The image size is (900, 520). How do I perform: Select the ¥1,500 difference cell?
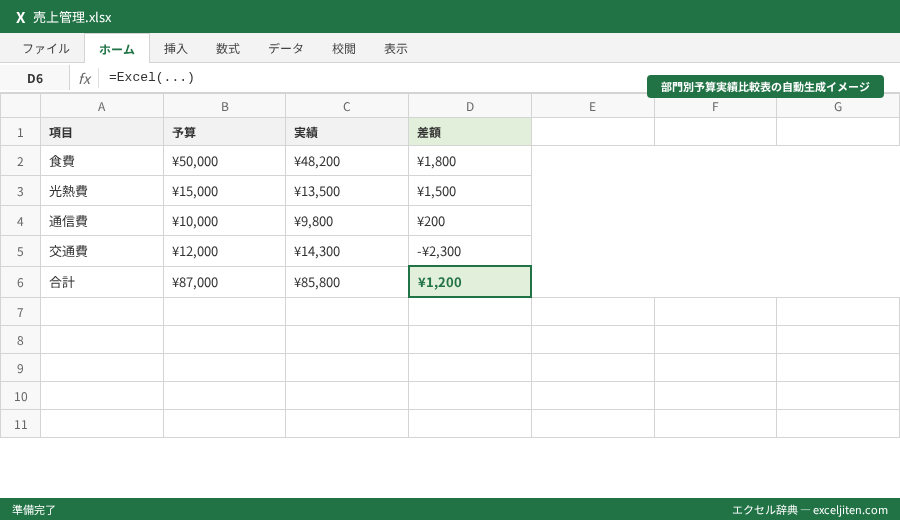[x=470, y=191]
